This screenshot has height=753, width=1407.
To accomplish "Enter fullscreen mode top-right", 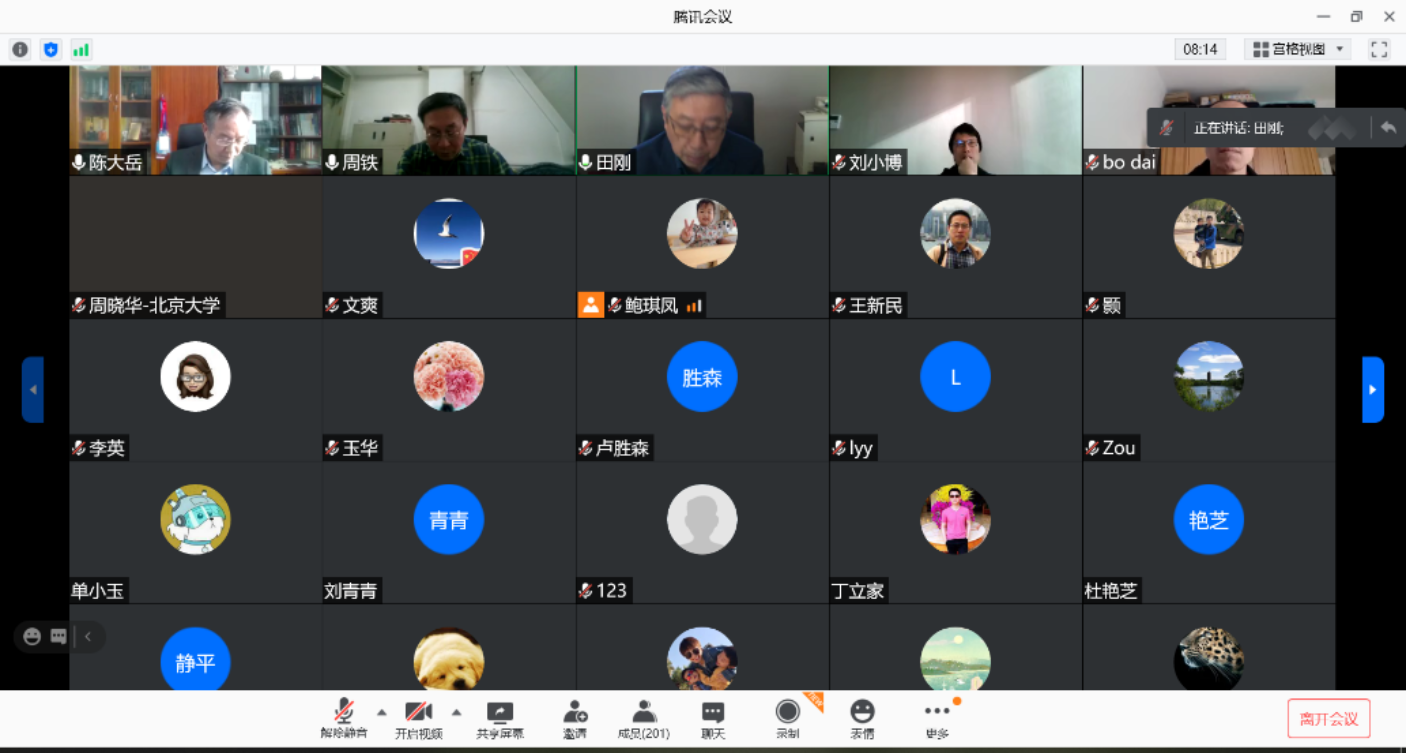I will point(1379,48).
